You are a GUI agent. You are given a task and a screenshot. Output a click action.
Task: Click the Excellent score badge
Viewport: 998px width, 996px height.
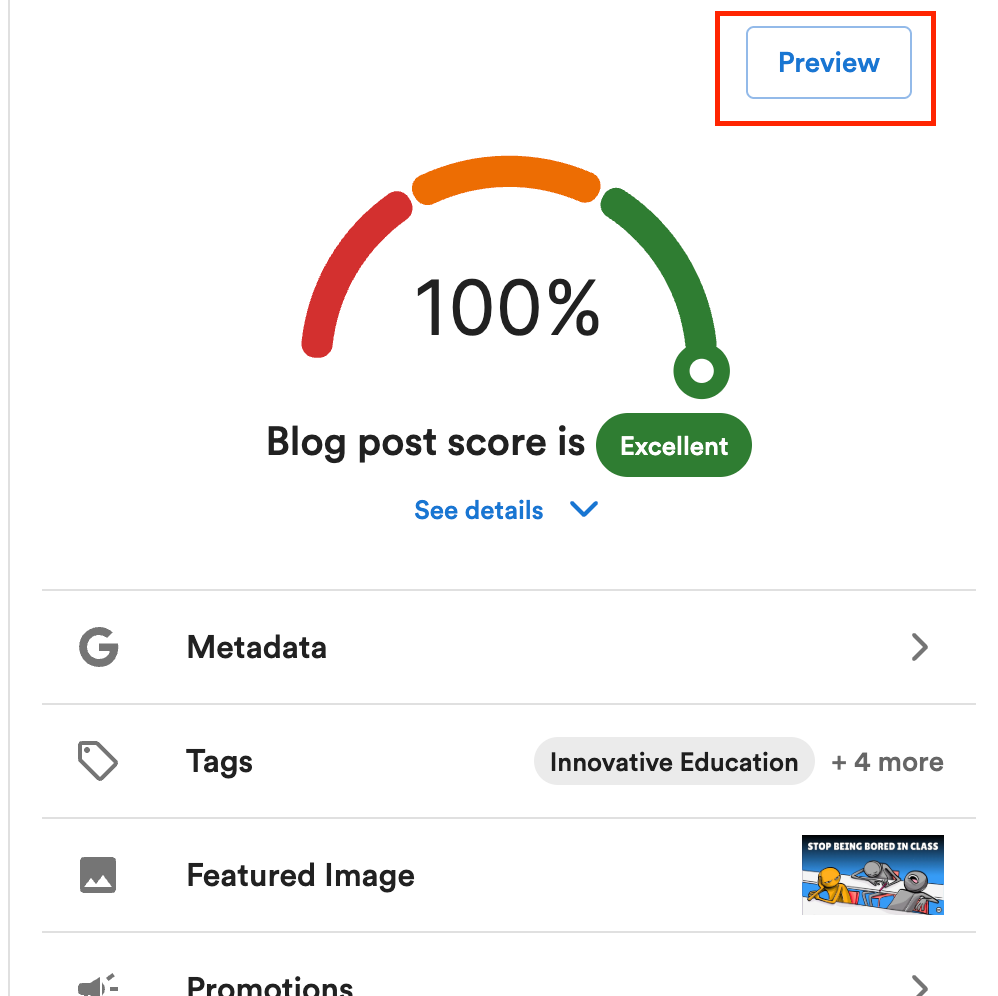673,445
